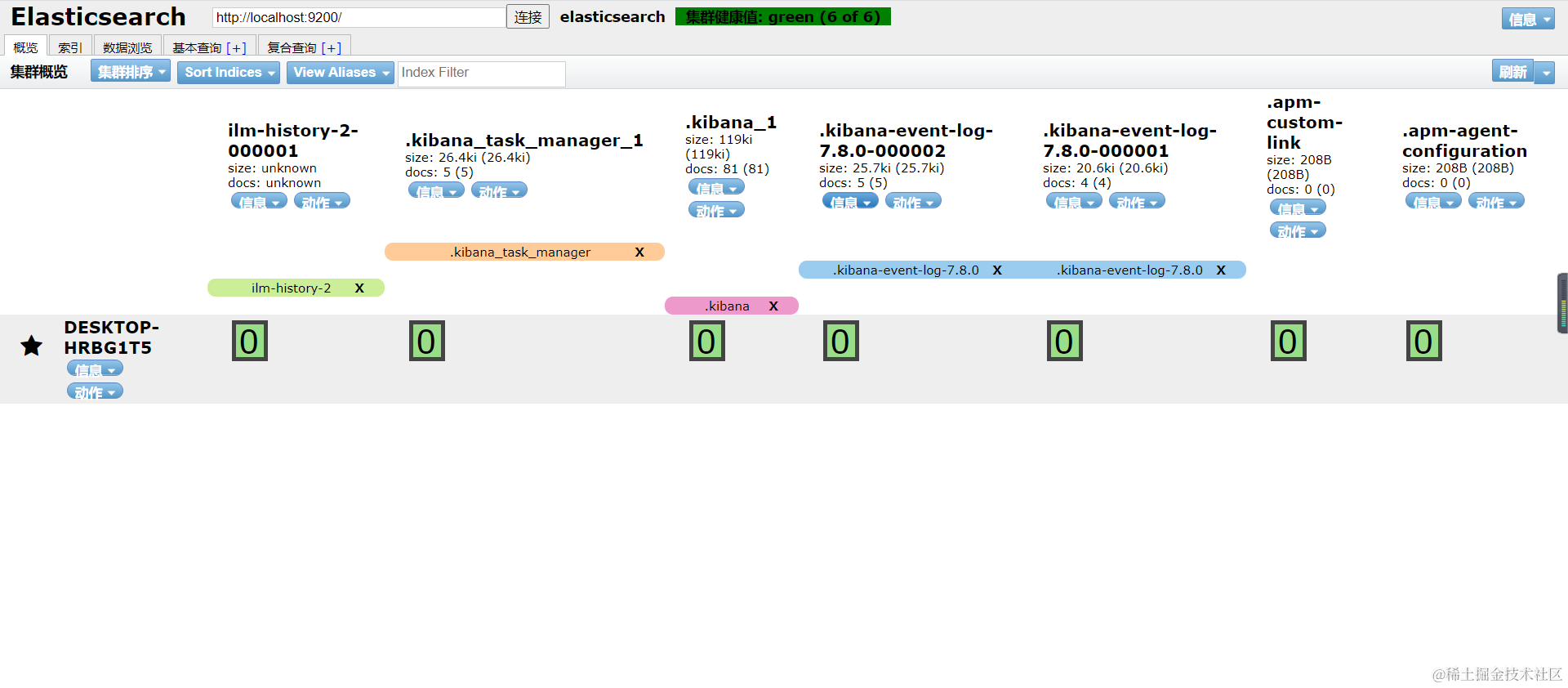Click the .apm-agent-configuration index title

(x=1464, y=141)
